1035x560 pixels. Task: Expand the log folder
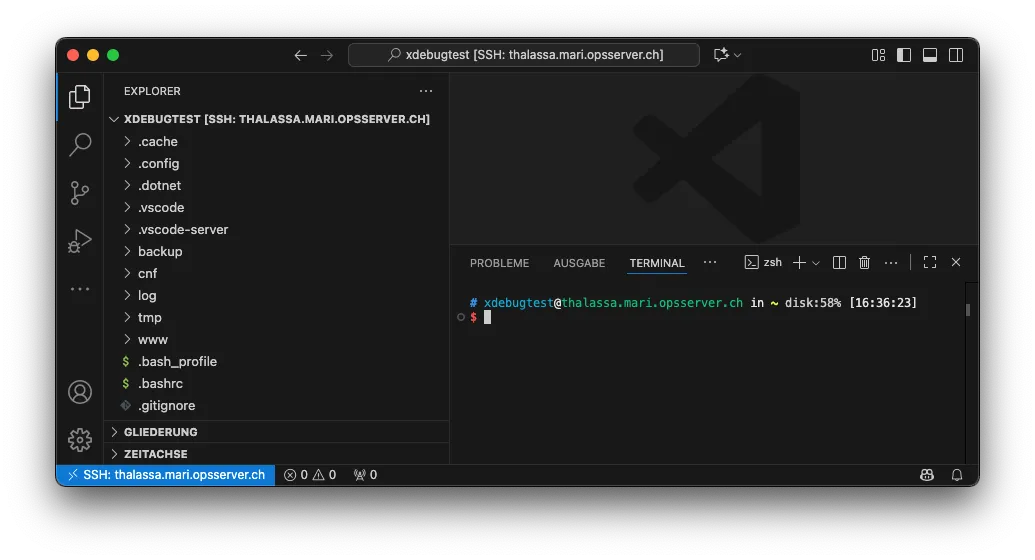point(277,295)
